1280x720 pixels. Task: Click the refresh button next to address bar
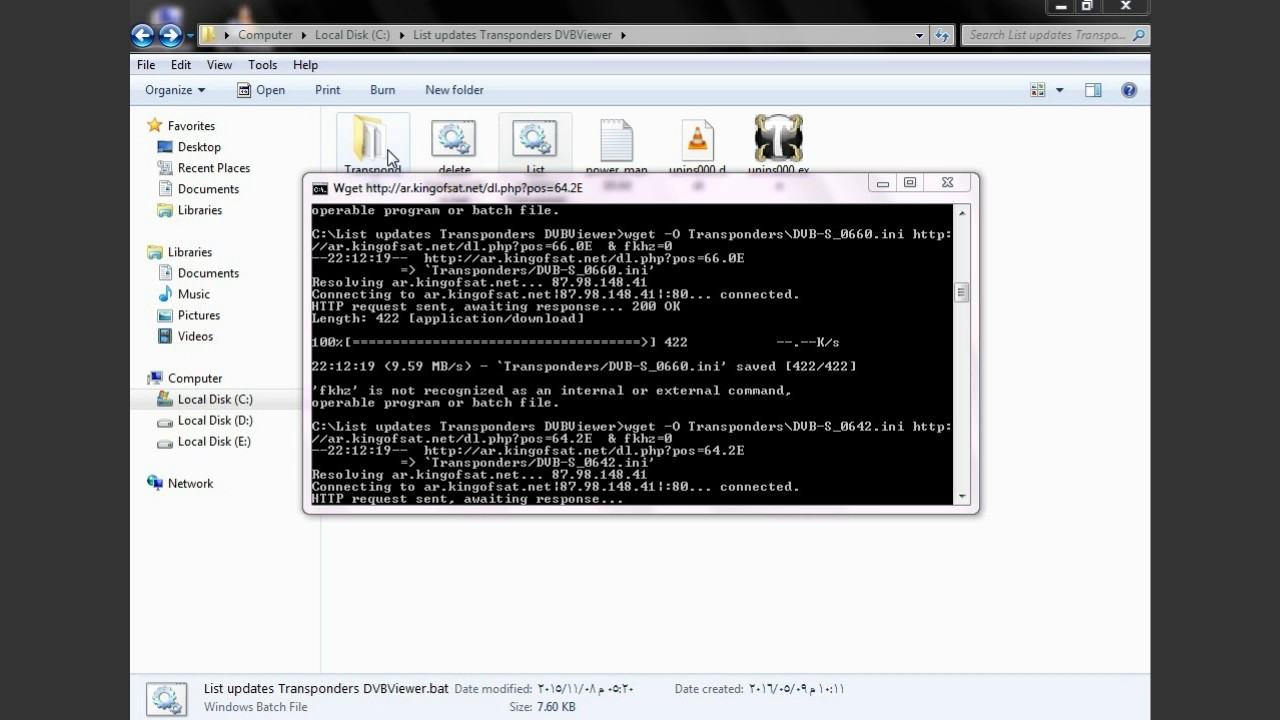(x=941, y=35)
